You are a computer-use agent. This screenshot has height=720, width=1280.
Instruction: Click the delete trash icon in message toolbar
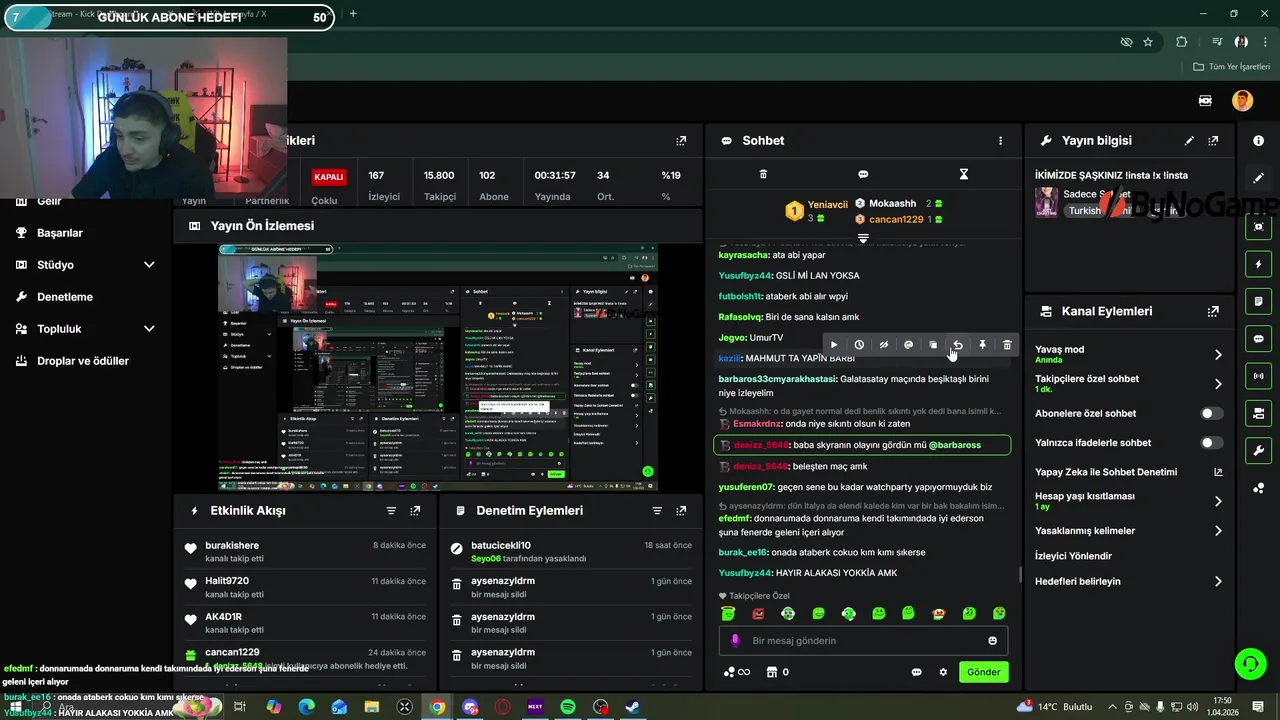coord(1007,345)
